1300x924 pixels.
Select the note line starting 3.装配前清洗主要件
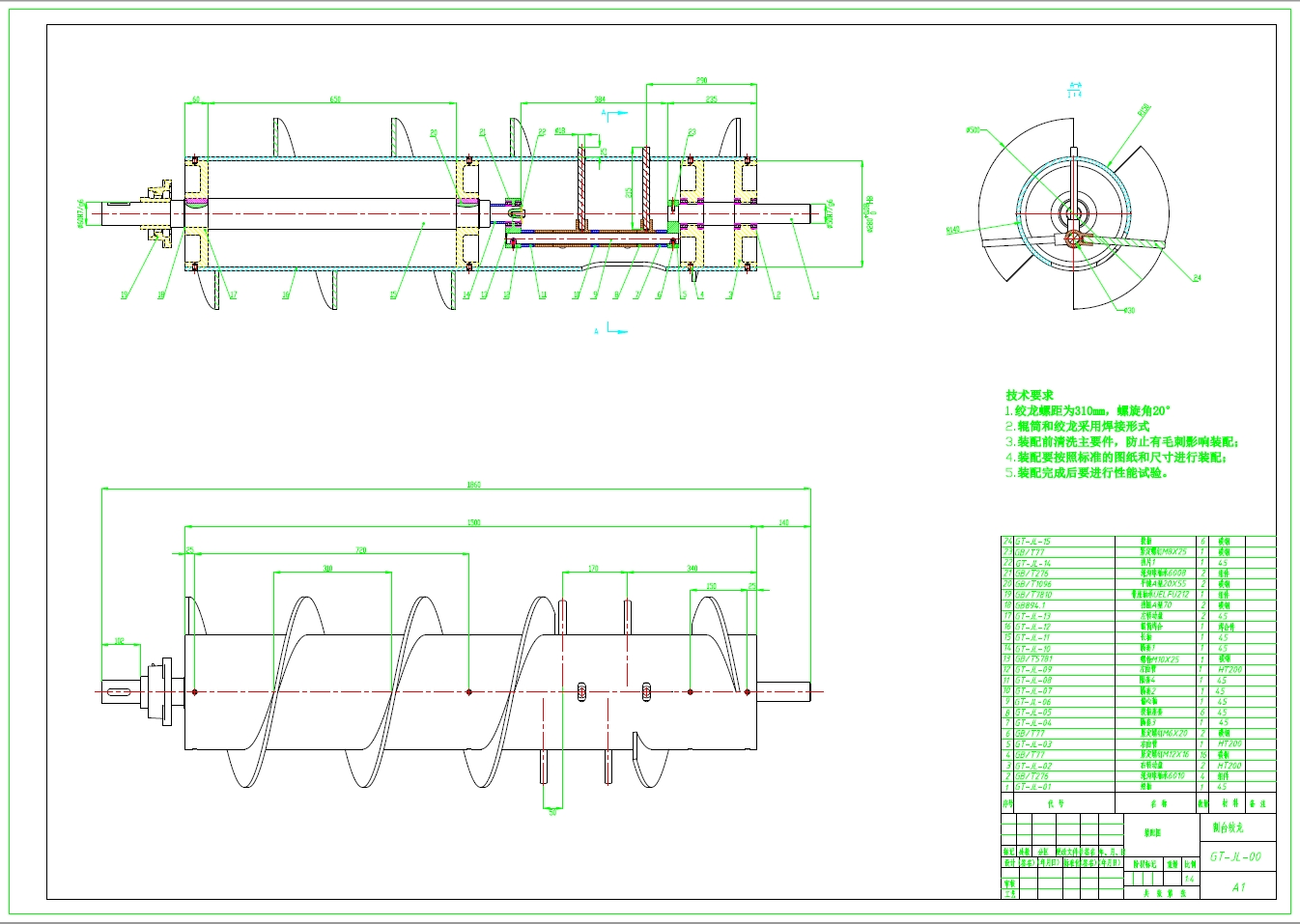pyautogui.click(x=1122, y=441)
